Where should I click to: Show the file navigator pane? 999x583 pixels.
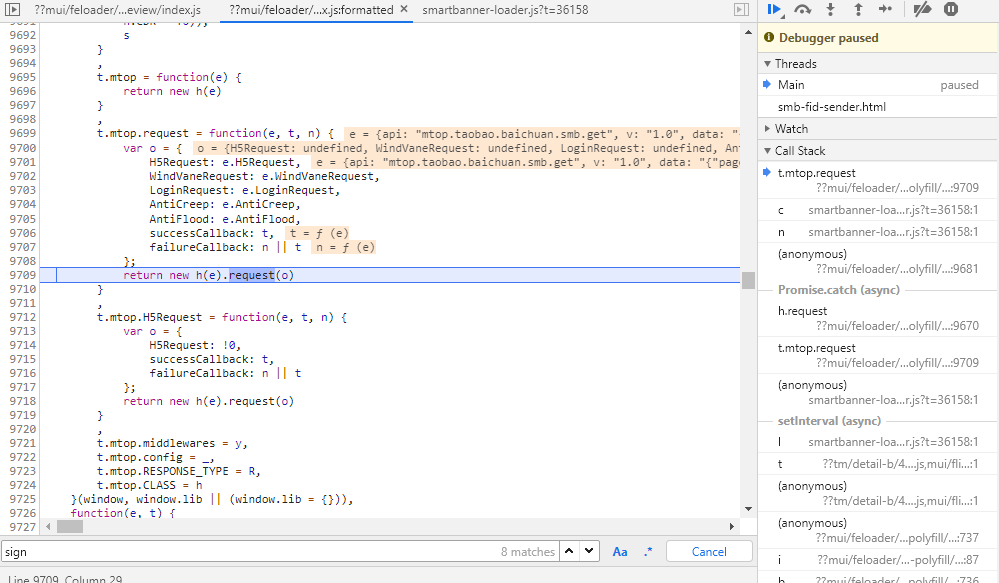click(12, 10)
